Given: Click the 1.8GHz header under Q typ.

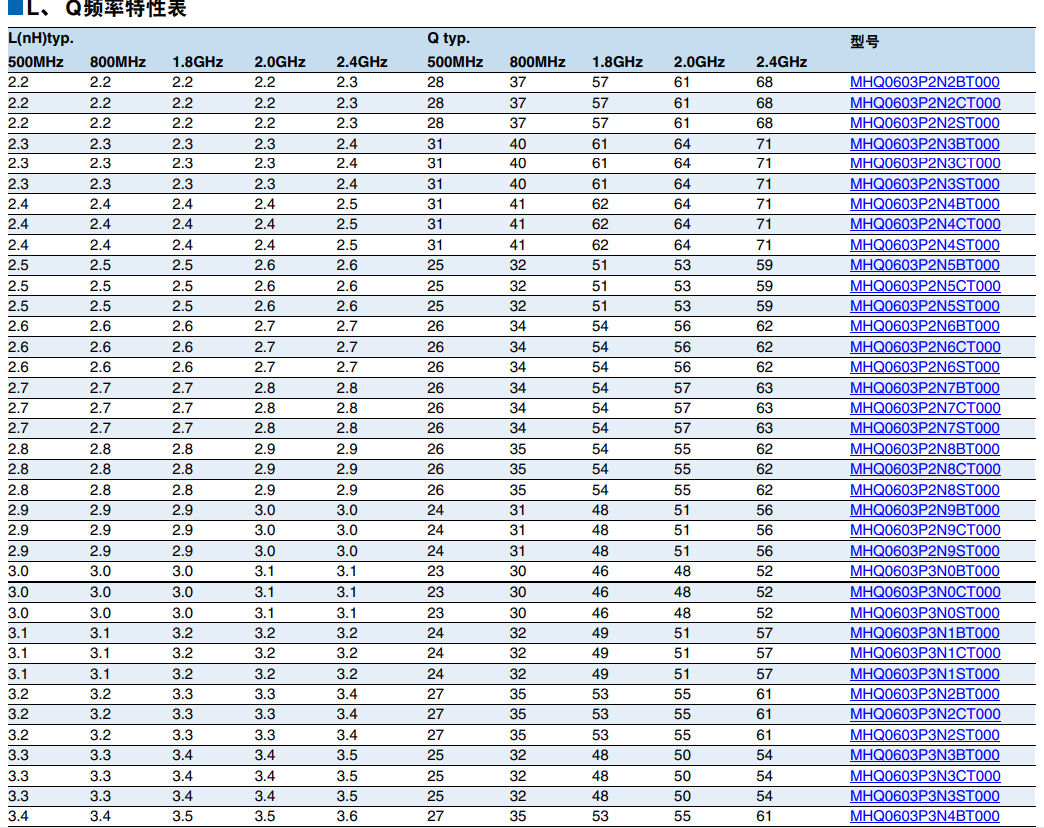Looking at the screenshot, I should point(618,62).
